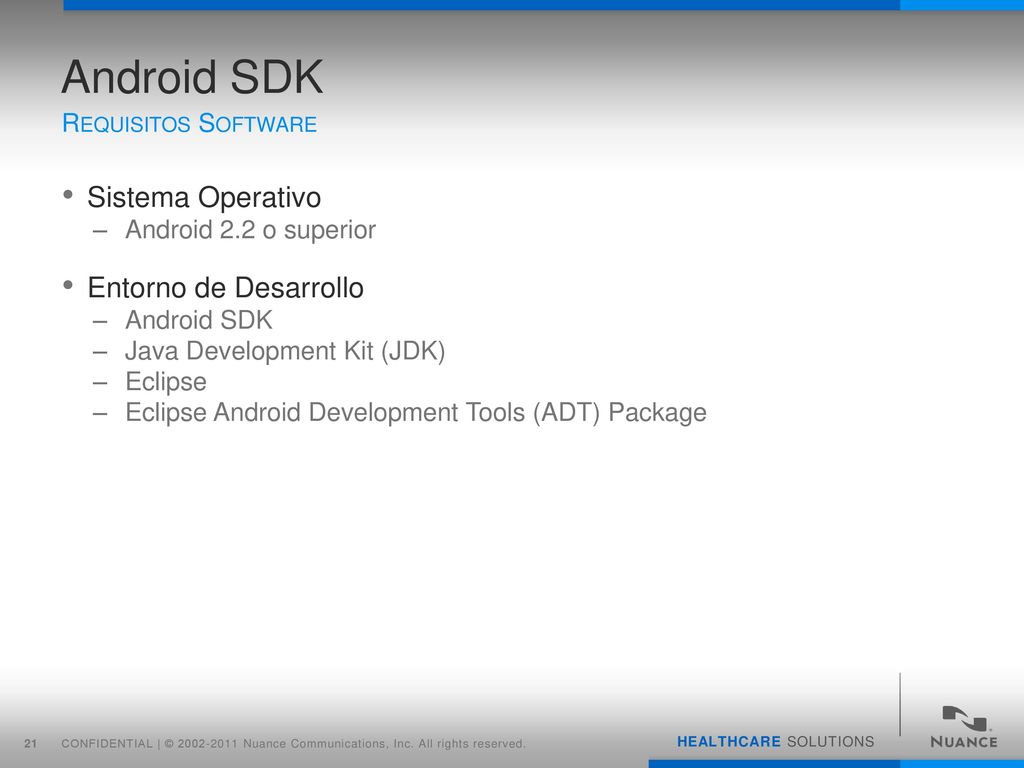Select the "Entorno de Desarrollo" bullet

[x=225, y=287]
